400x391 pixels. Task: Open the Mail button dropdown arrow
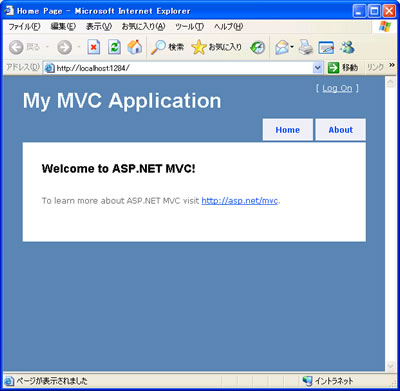coord(292,47)
